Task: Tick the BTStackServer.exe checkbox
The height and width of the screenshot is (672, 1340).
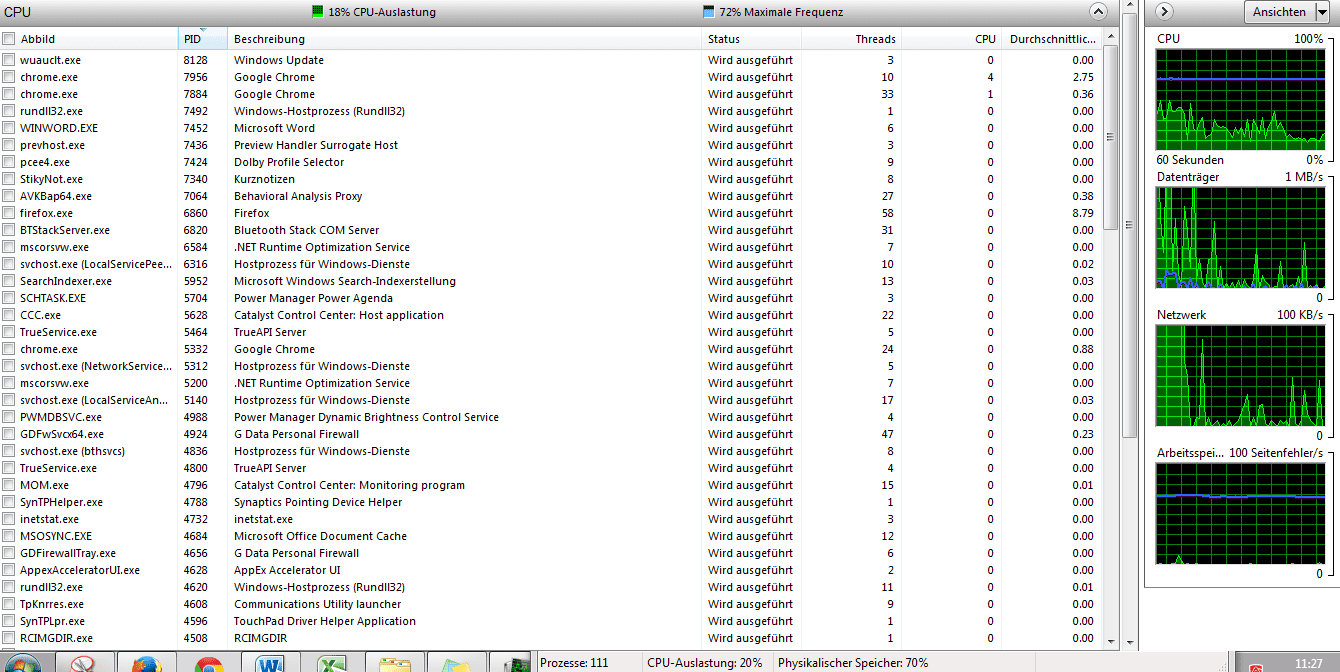Action: point(9,230)
